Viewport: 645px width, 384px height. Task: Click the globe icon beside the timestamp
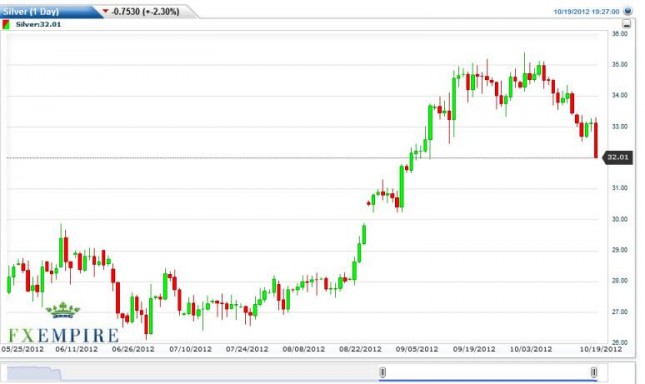point(628,11)
